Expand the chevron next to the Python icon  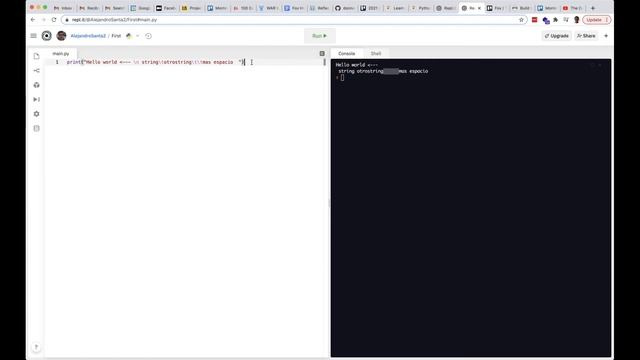coord(138,36)
